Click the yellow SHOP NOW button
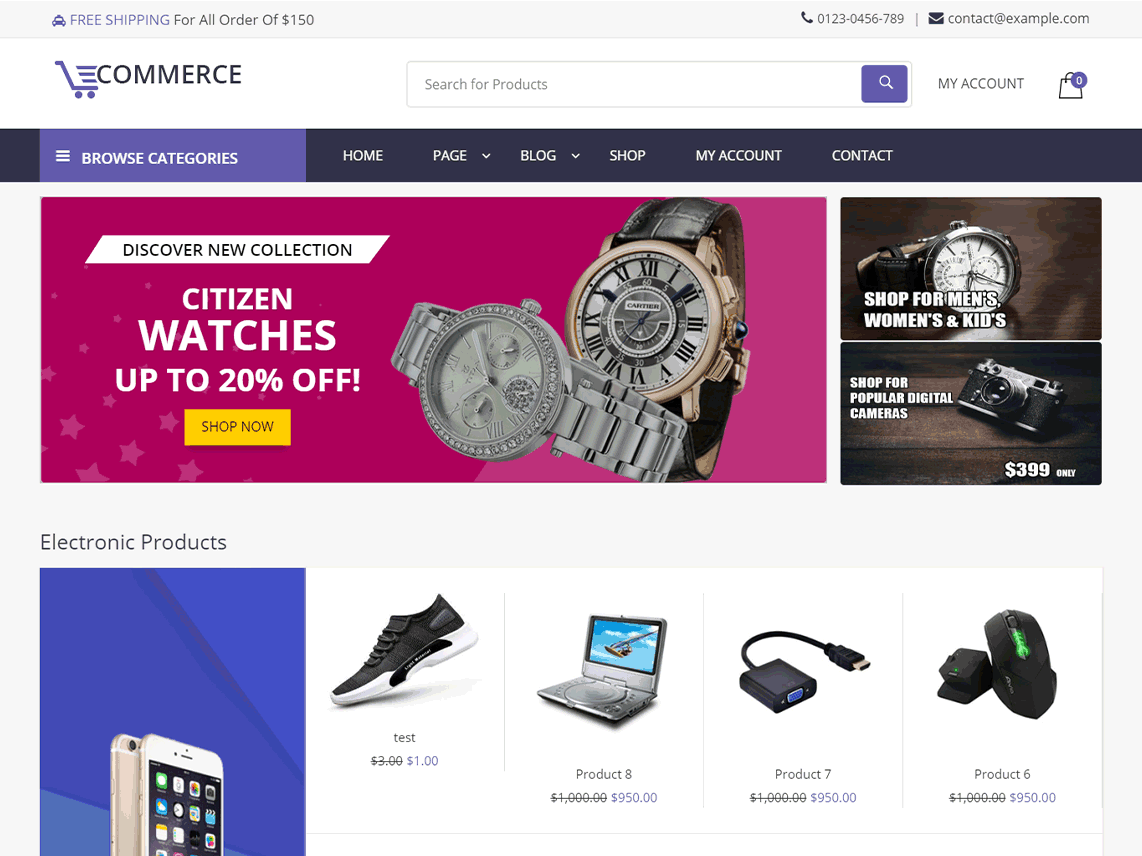This screenshot has height=856, width=1142. click(237, 427)
